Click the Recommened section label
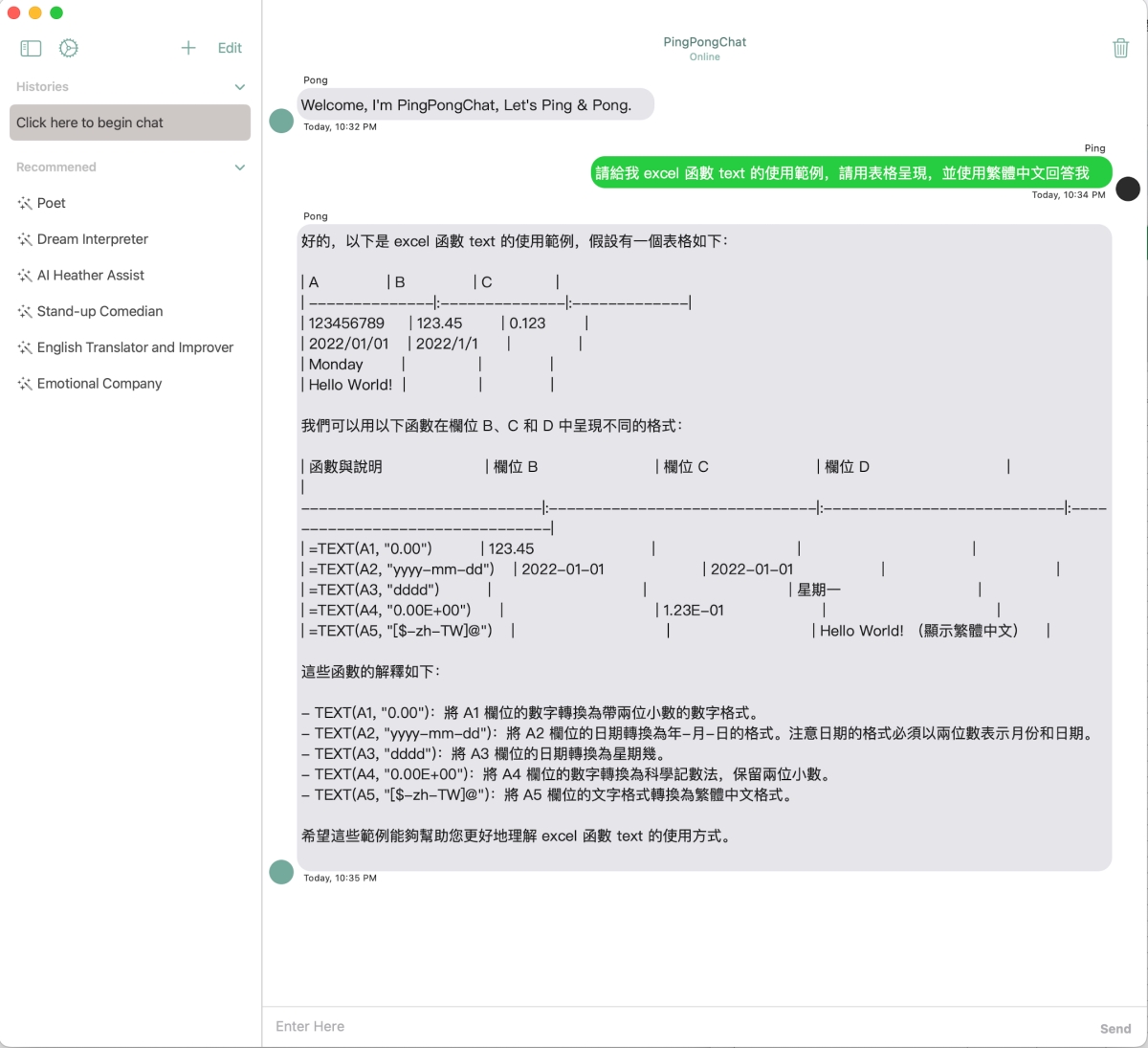The width and height of the screenshot is (1148, 1048). coord(56,167)
